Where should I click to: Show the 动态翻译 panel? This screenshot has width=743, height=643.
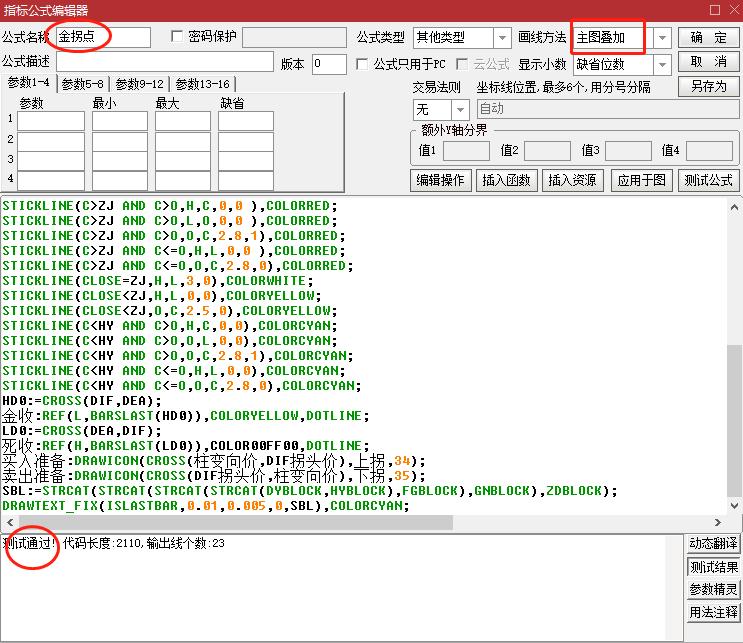coord(713,544)
